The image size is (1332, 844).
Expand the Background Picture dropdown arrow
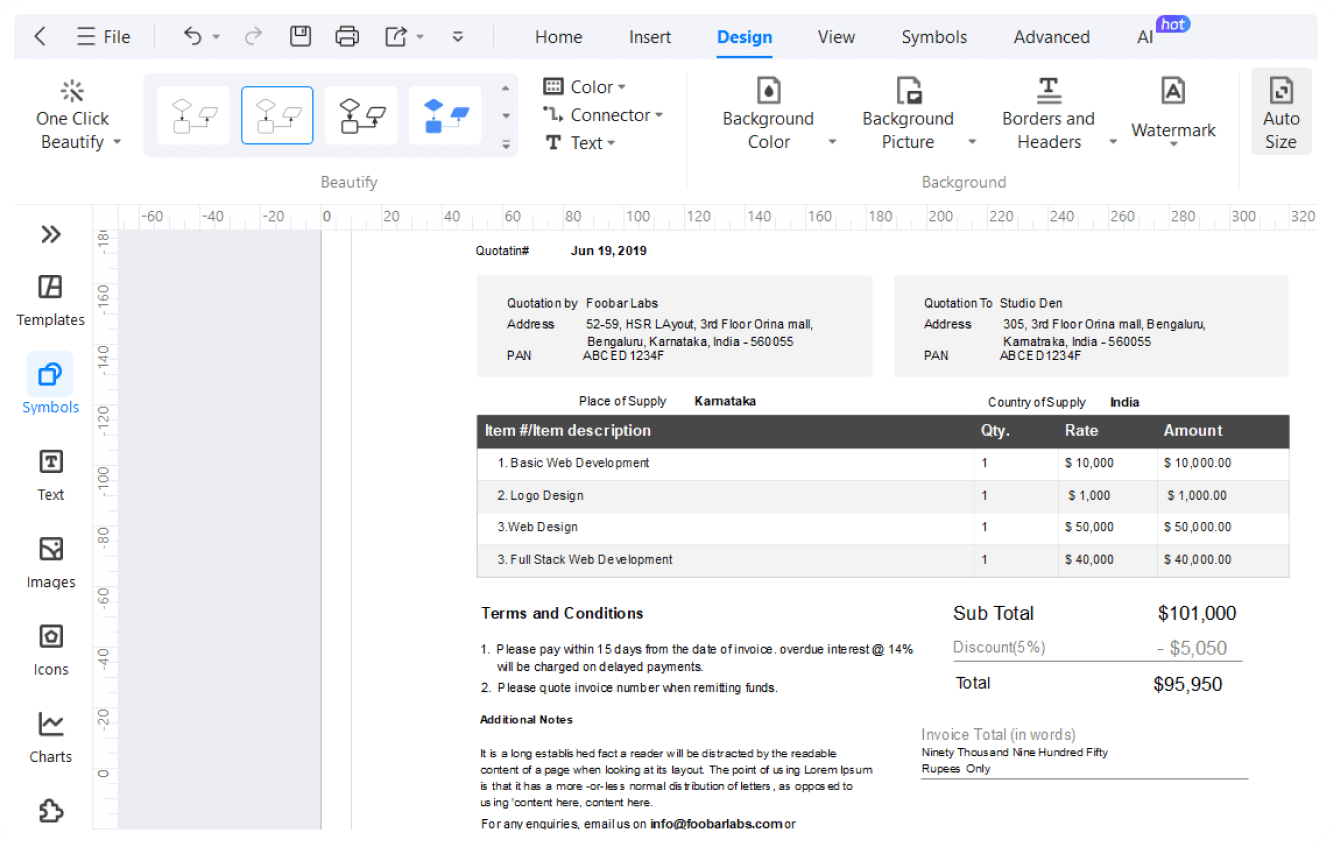tap(972, 142)
